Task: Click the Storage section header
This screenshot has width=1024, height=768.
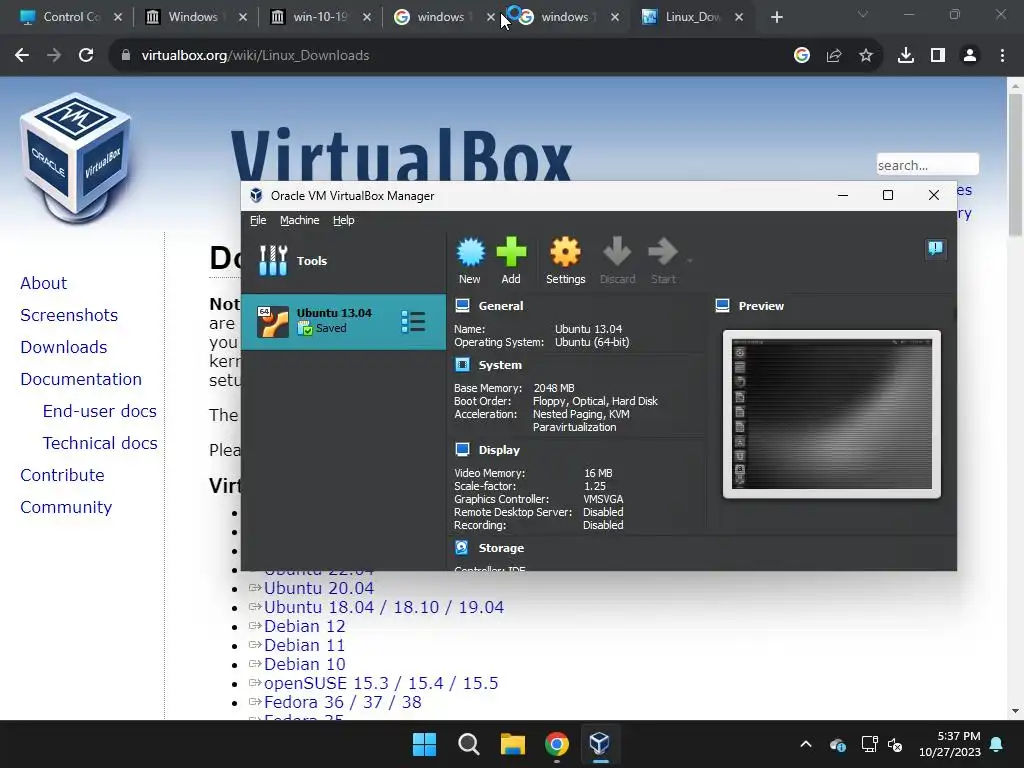Action: click(501, 548)
